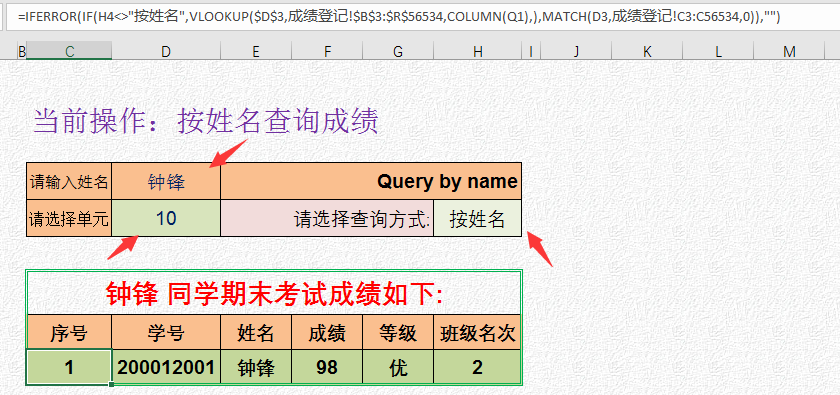Viewport: 840px width, 395px height.
Task: Click the 学号 header cell
Action: 166,332
